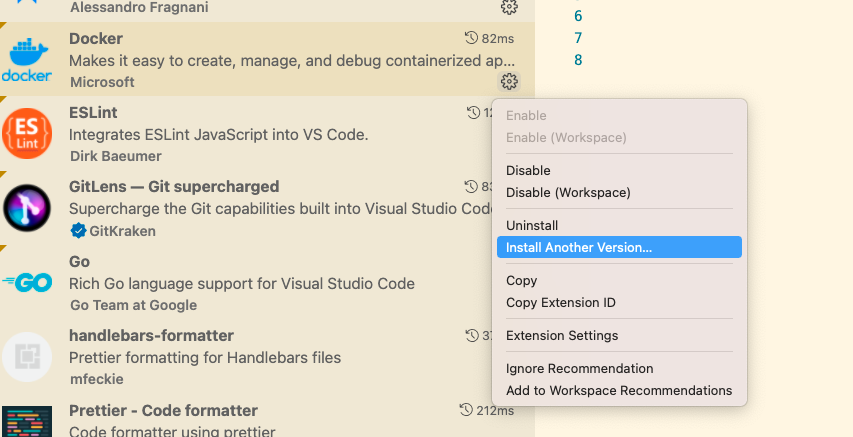The image size is (853, 437).
Task: Click the Go extension logo
Action: pos(27,282)
